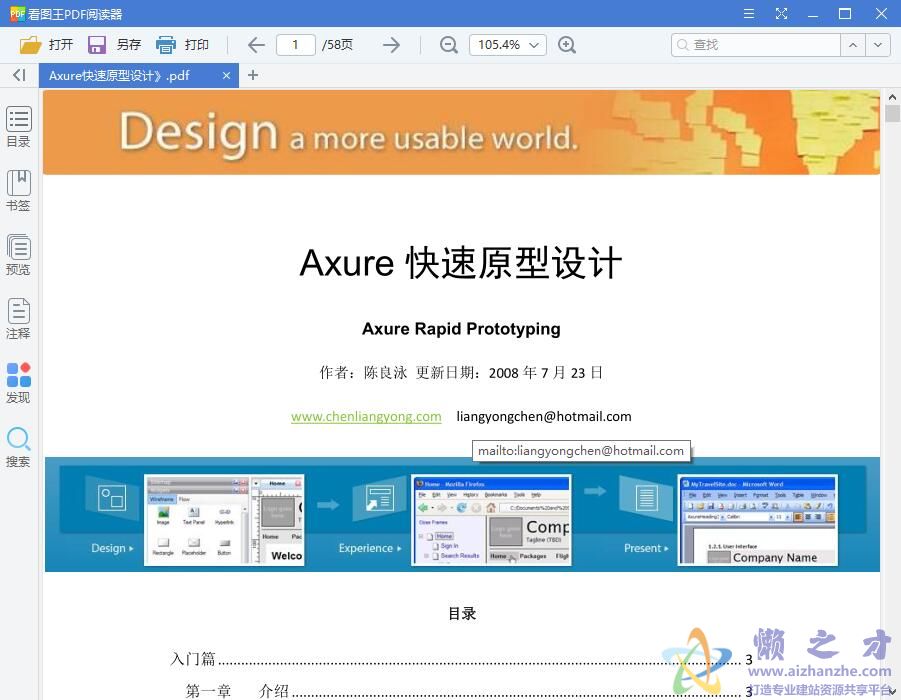
Task: Close the Axure PDF tab
Action: [226, 75]
